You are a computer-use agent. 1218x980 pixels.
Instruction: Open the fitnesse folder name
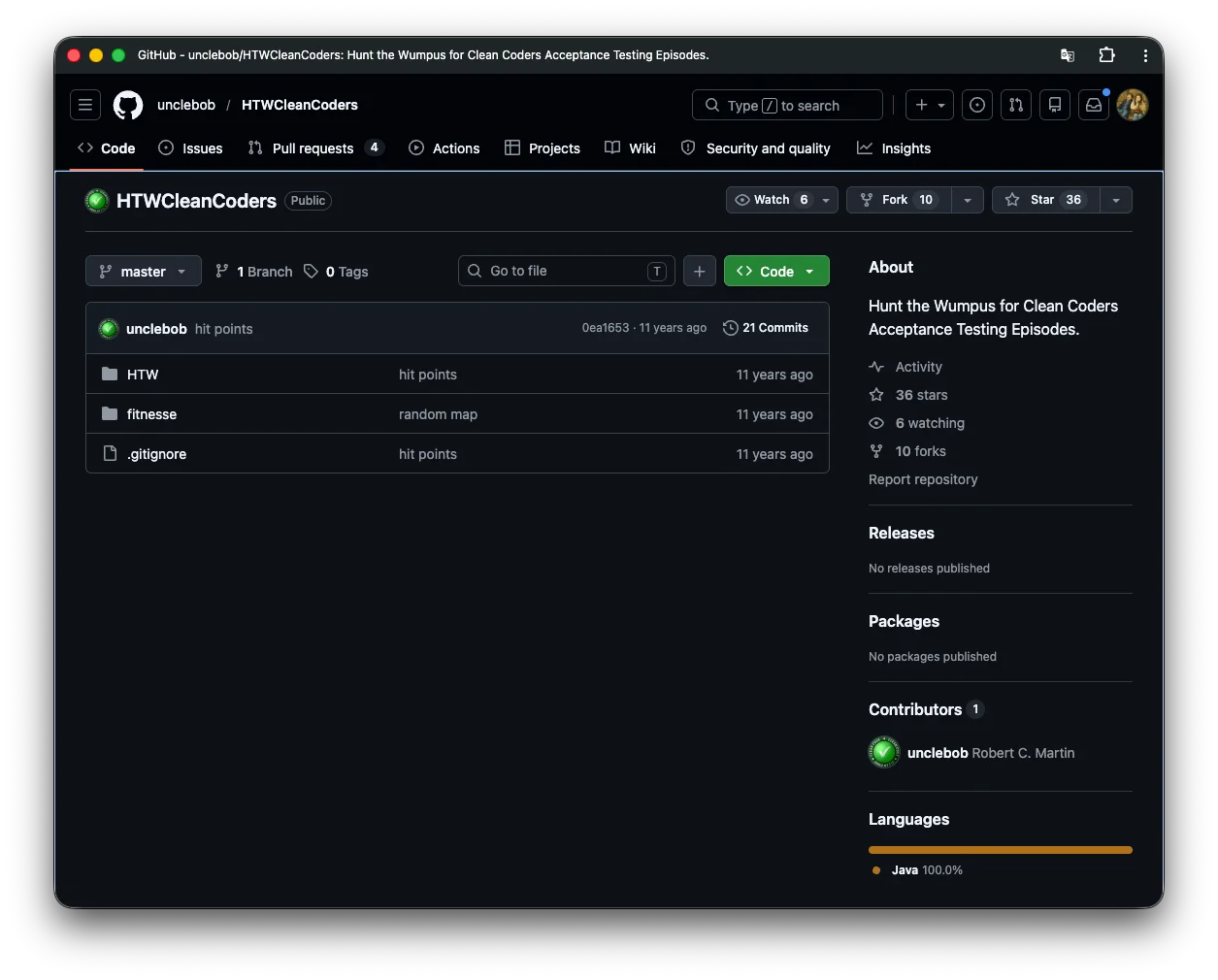click(x=152, y=414)
